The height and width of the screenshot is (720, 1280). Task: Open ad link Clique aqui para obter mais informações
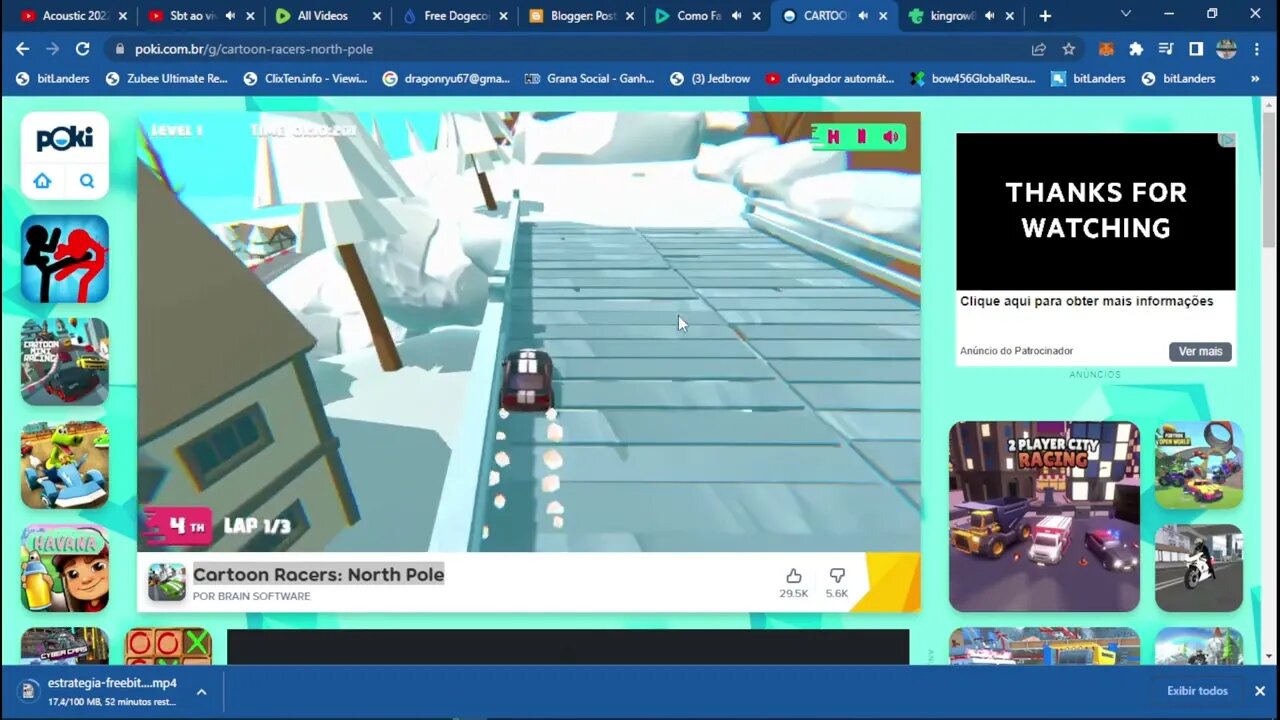coord(1086,301)
